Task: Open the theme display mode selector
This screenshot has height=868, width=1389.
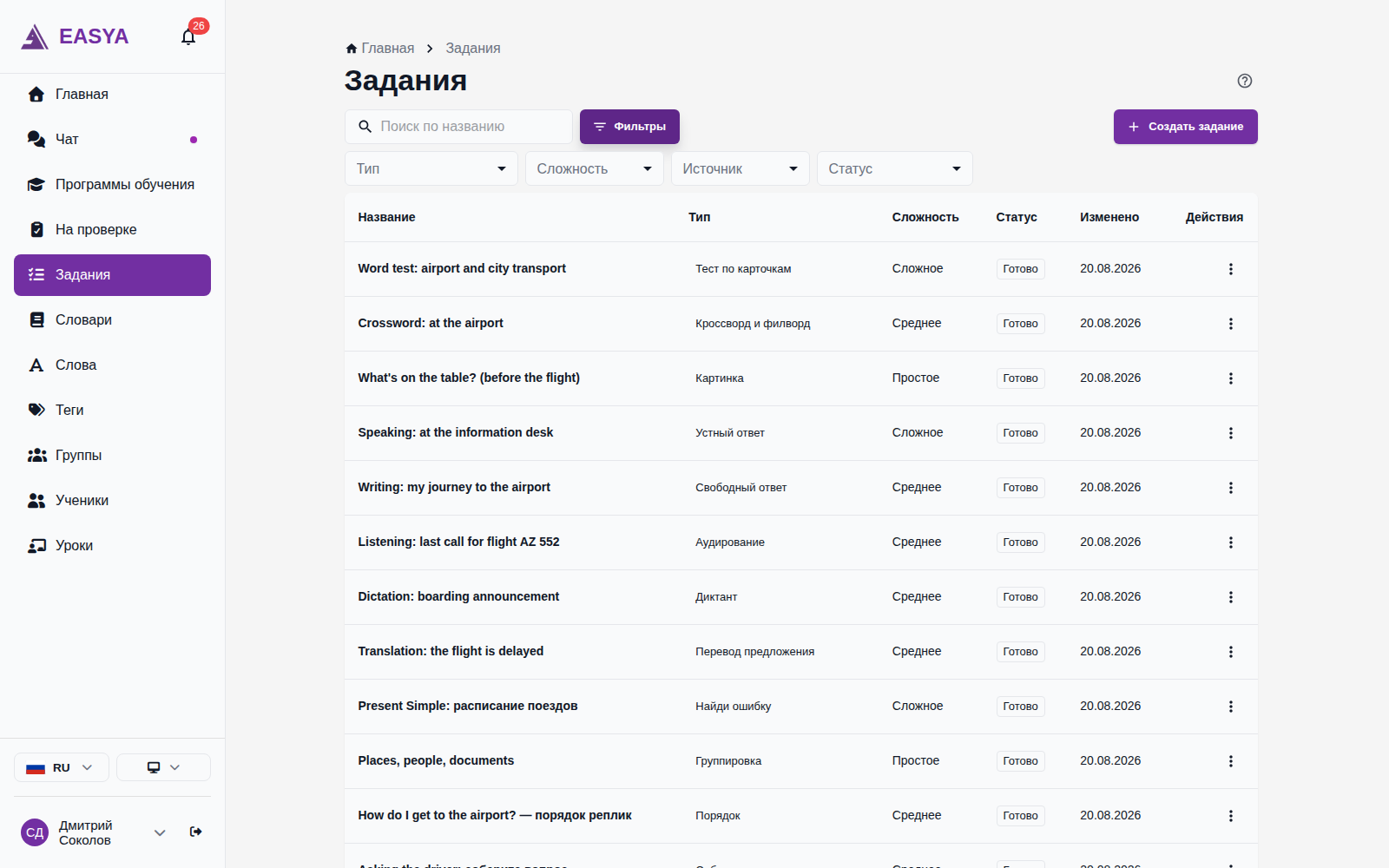Action: coord(163,767)
